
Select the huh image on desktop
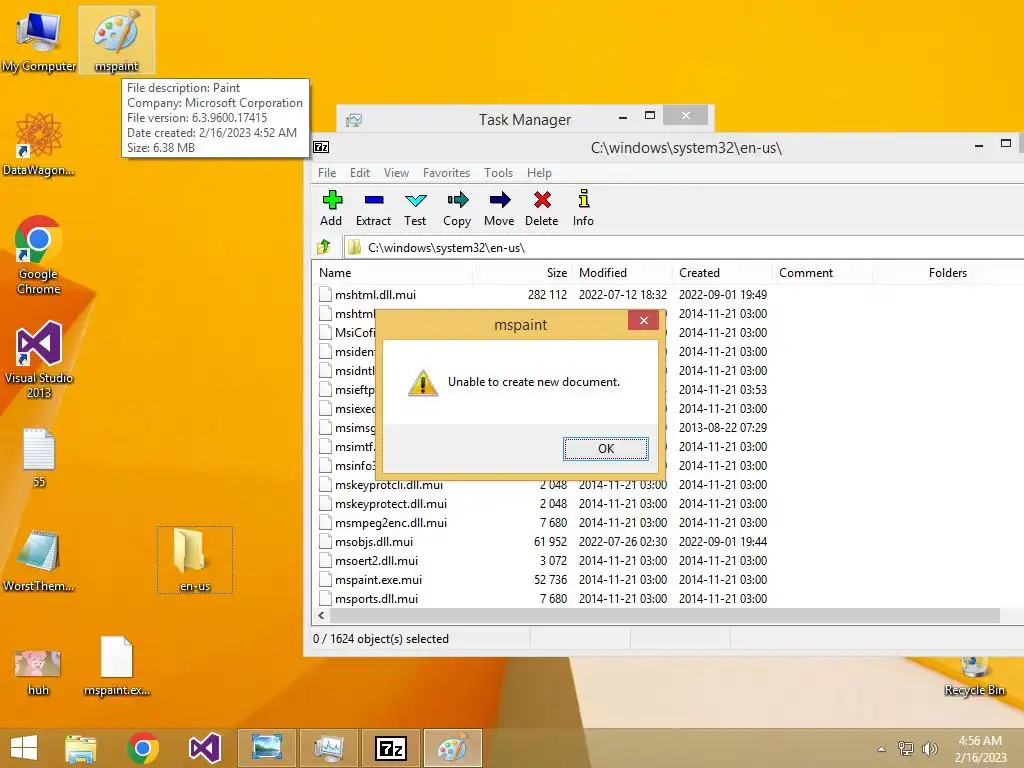click(39, 672)
